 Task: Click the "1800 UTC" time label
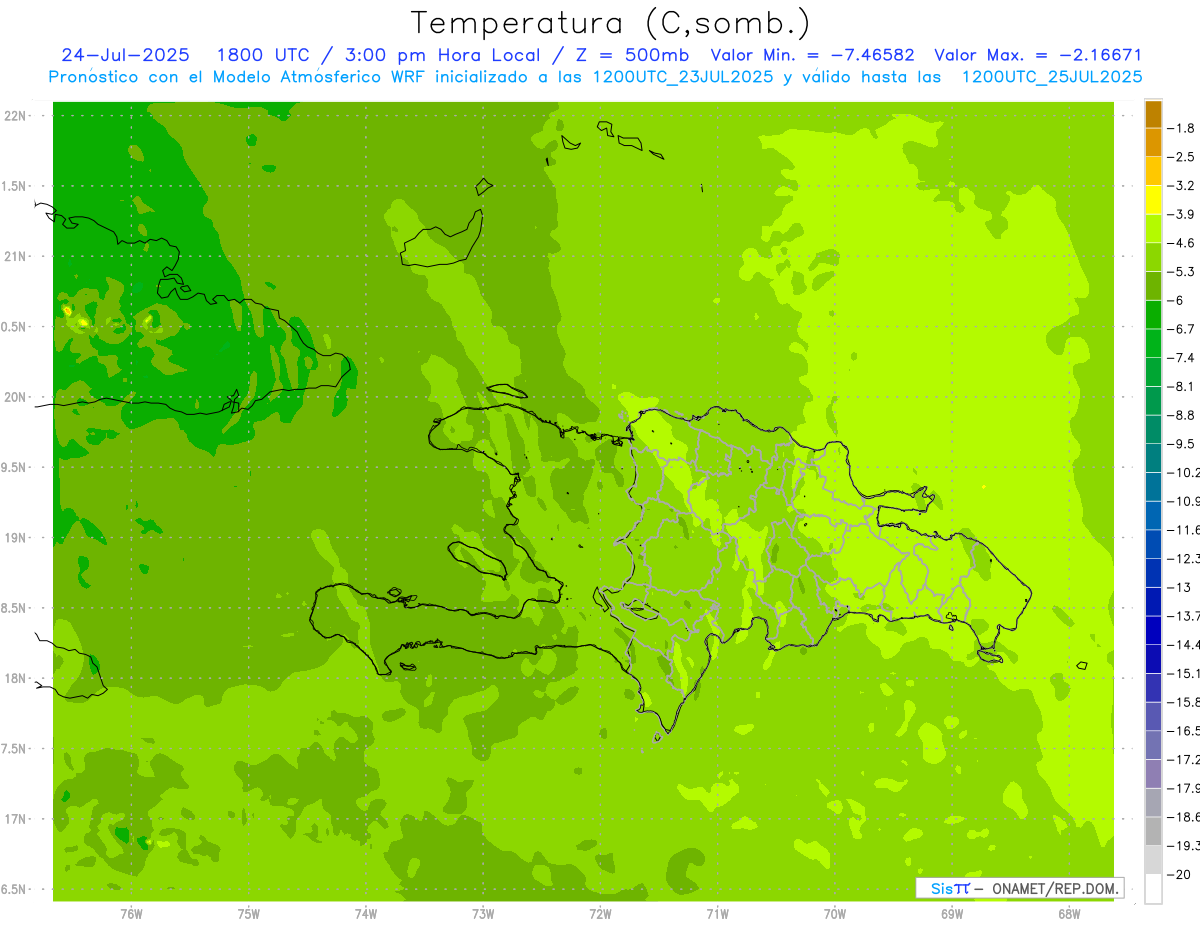pos(264,55)
